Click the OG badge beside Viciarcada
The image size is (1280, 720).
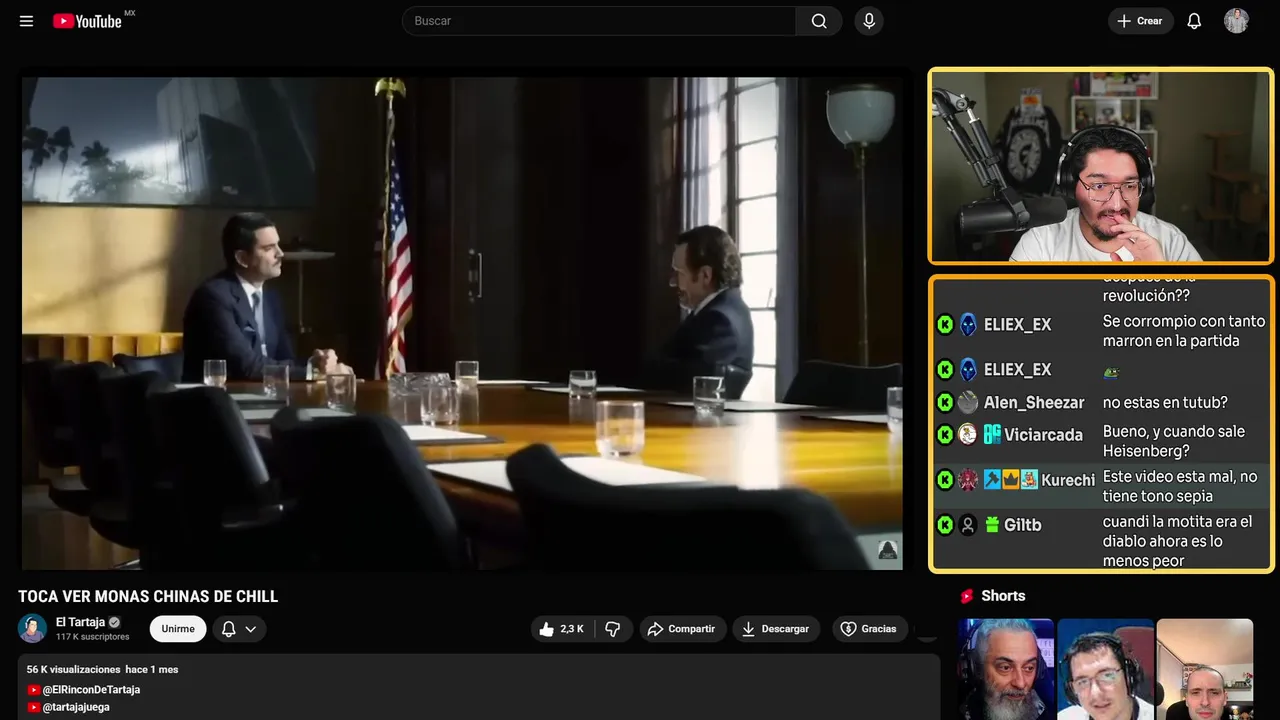point(992,435)
